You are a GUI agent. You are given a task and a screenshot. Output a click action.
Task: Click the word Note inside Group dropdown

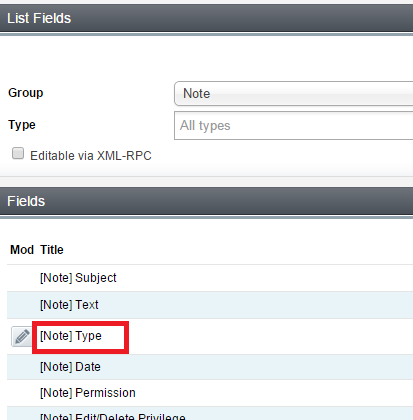pyautogui.click(x=197, y=93)
